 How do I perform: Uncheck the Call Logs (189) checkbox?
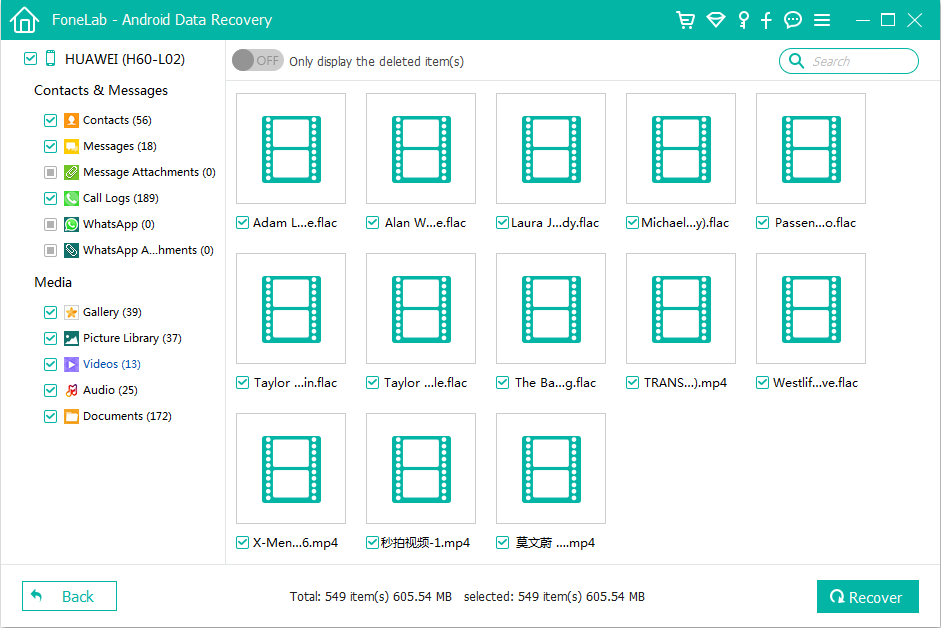pyautogui.click(x=50, y=198)
